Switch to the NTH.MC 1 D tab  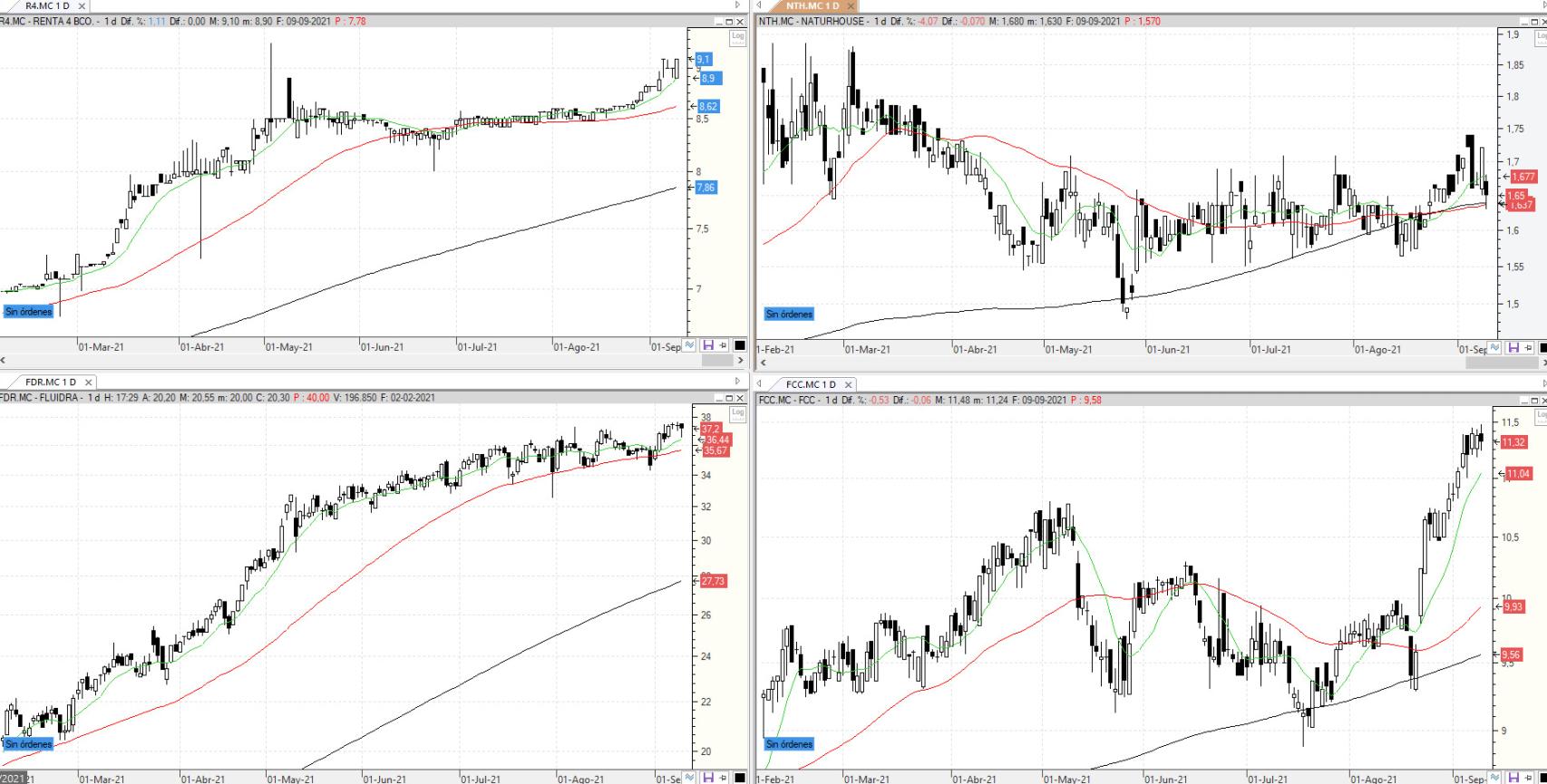(x=812, y=5)
